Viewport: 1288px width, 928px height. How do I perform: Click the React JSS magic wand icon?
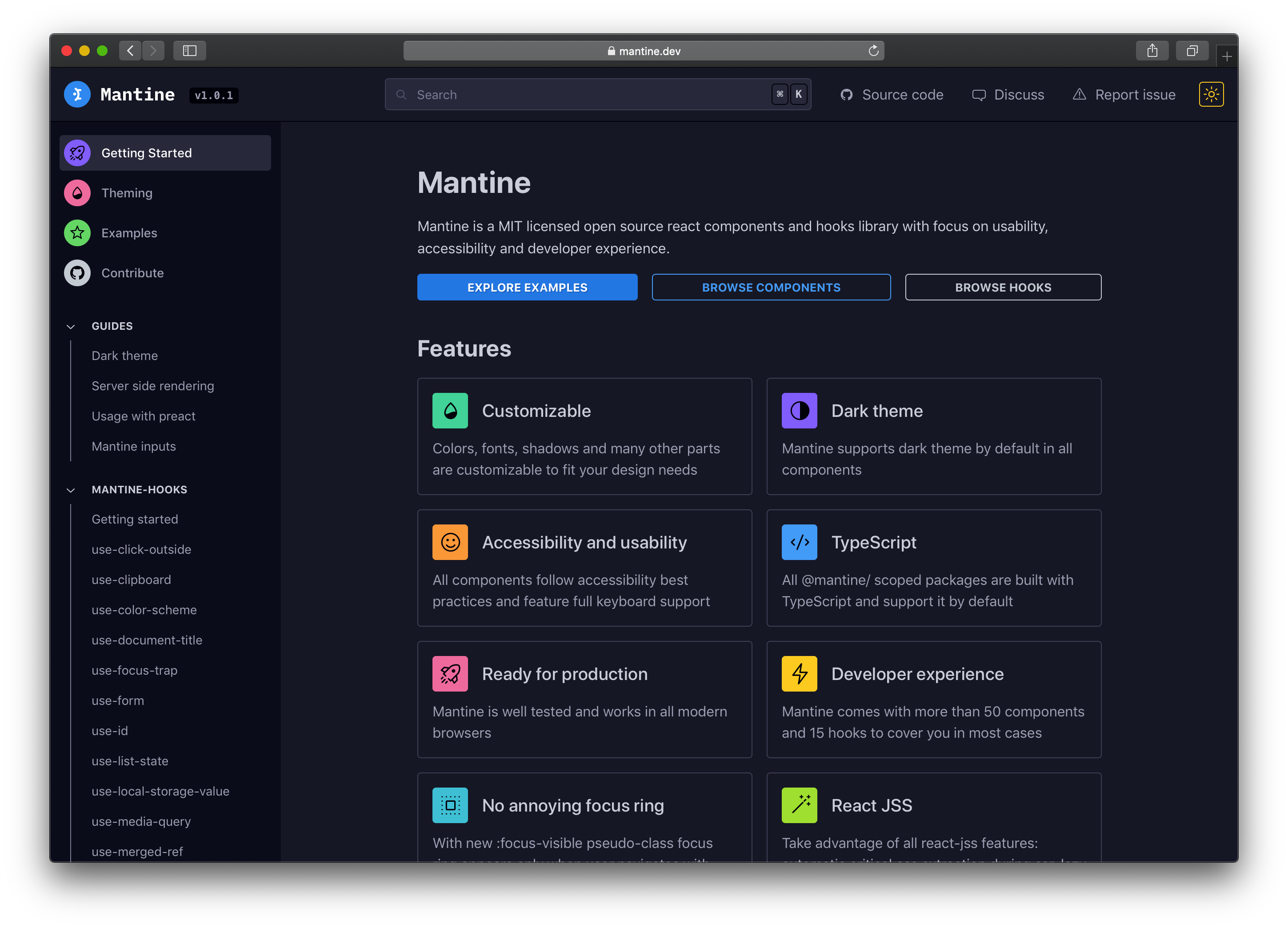pyautogui.click(x=799, y=805)
